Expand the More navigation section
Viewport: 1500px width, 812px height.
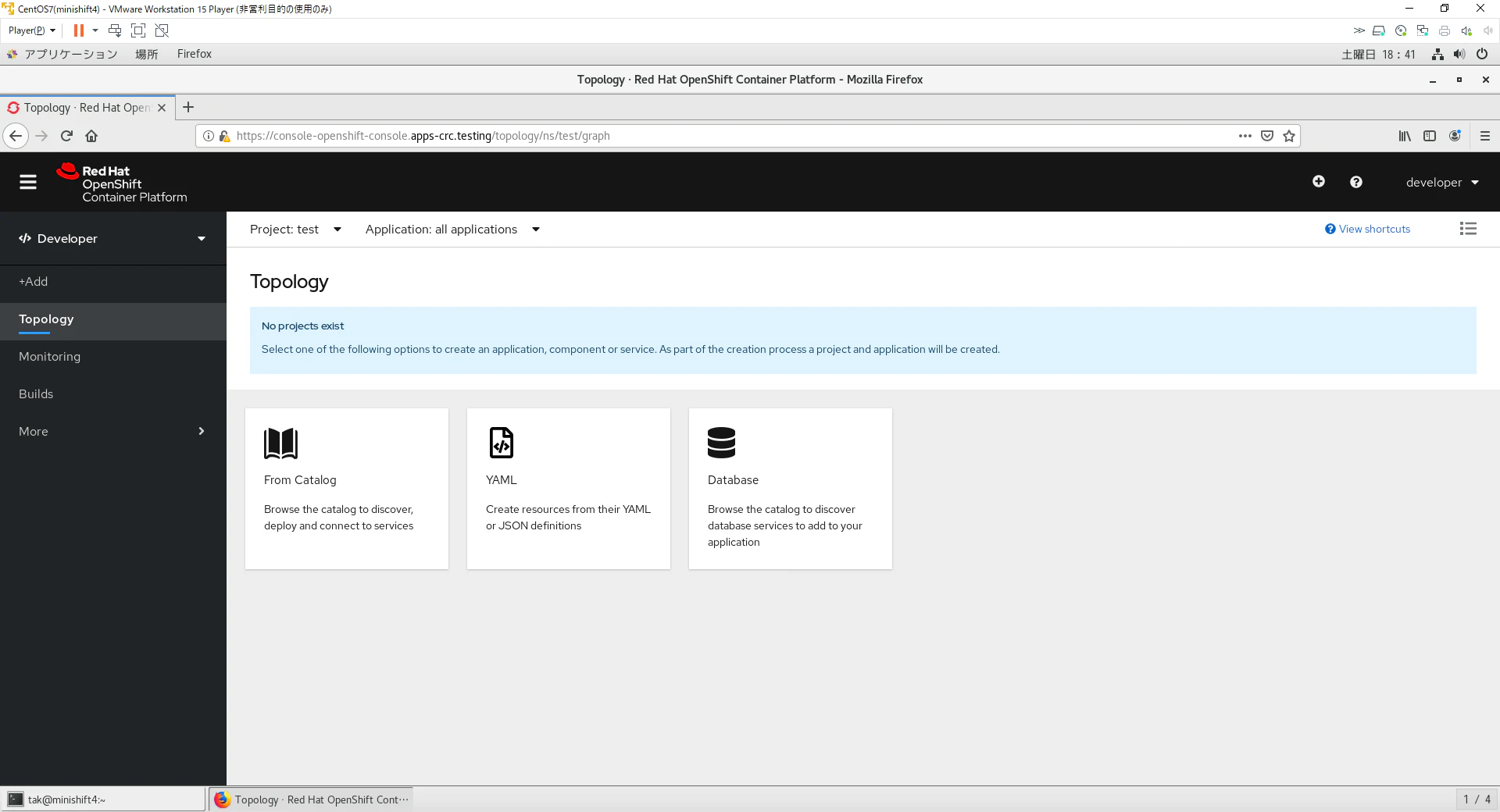pos(113,432)
